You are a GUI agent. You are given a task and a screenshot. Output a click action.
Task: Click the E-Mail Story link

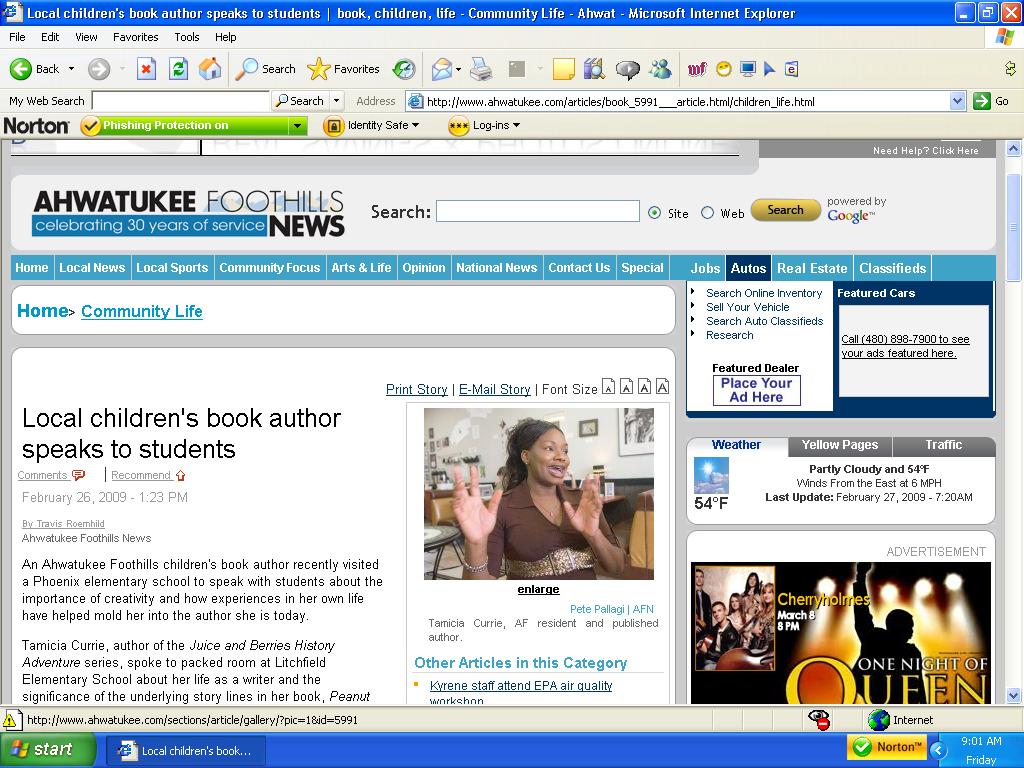pyautogui.click(x=494, y=389)
